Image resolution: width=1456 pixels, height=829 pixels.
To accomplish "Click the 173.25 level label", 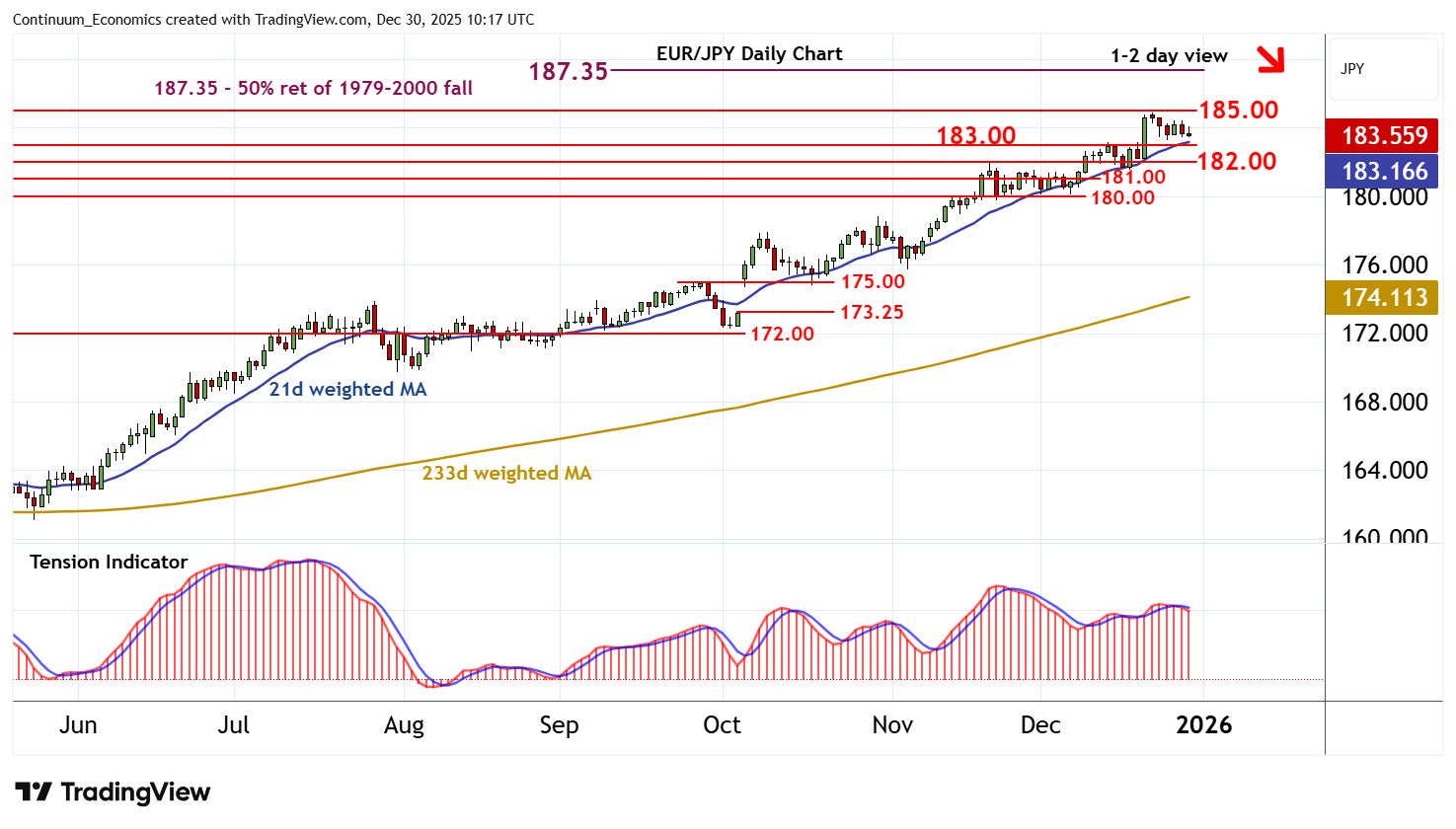I will coord(871,313).
